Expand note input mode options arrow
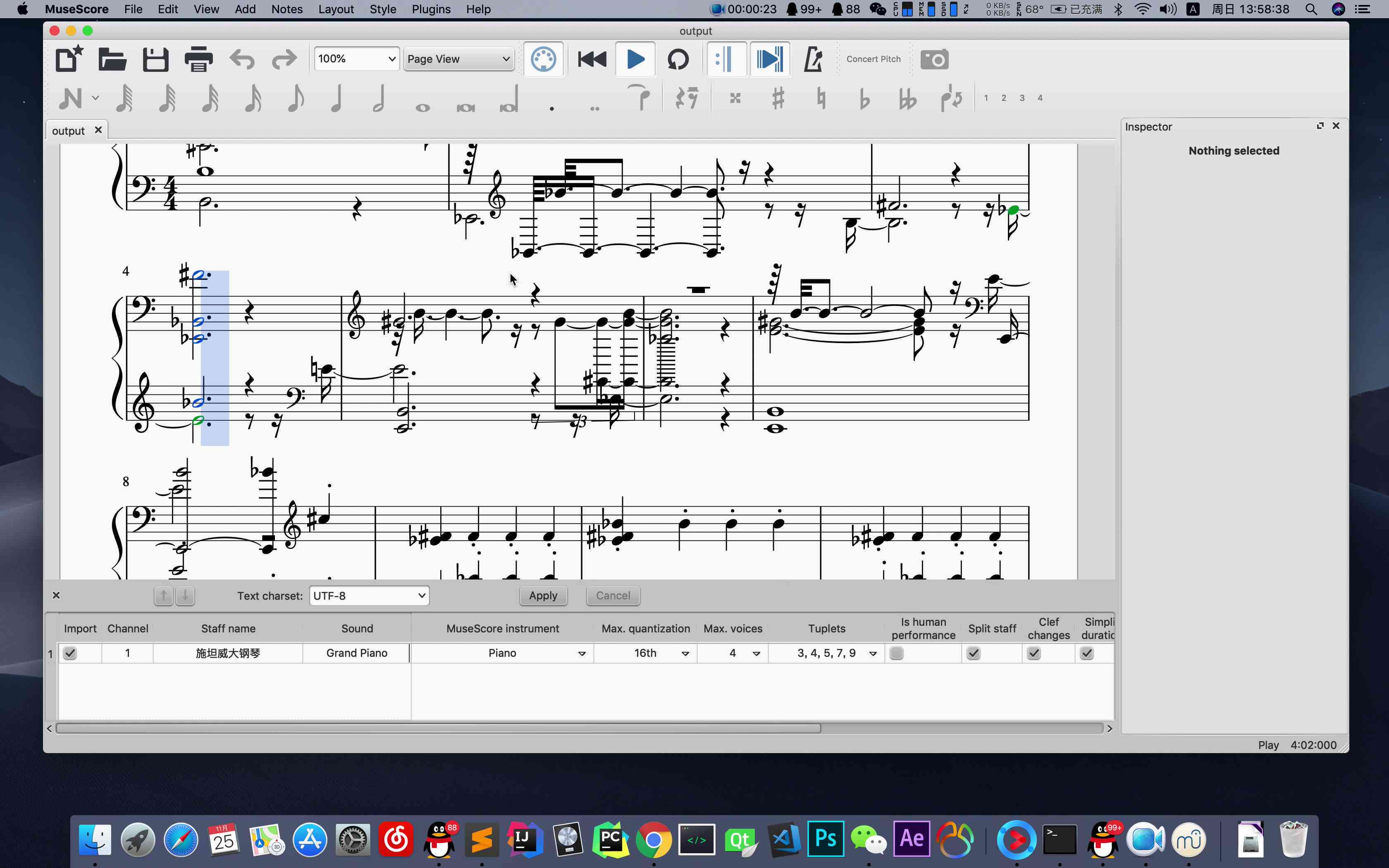Image resolution: width=1389 pixels, height=868 pixels. 95,98
